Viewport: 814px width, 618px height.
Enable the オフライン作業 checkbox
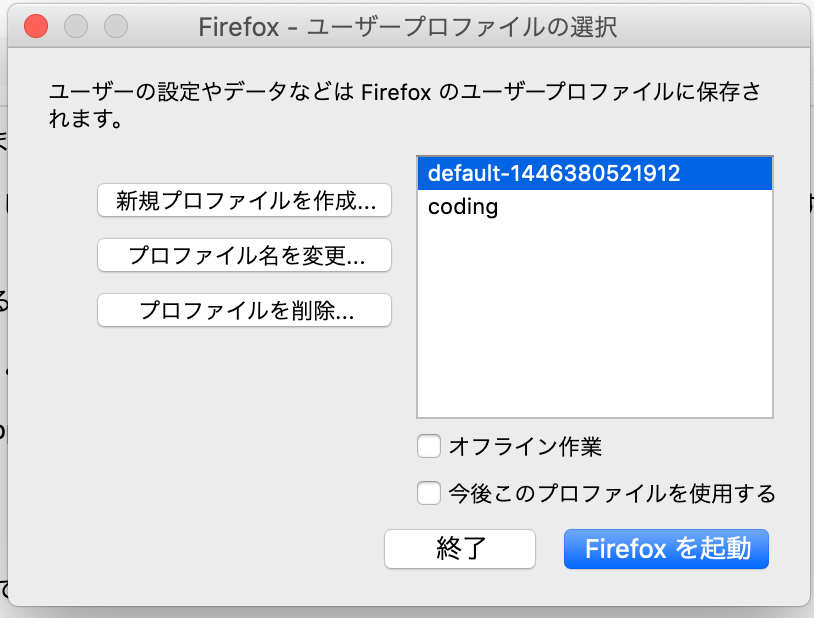pyautogui.click(x=428, y=446)
